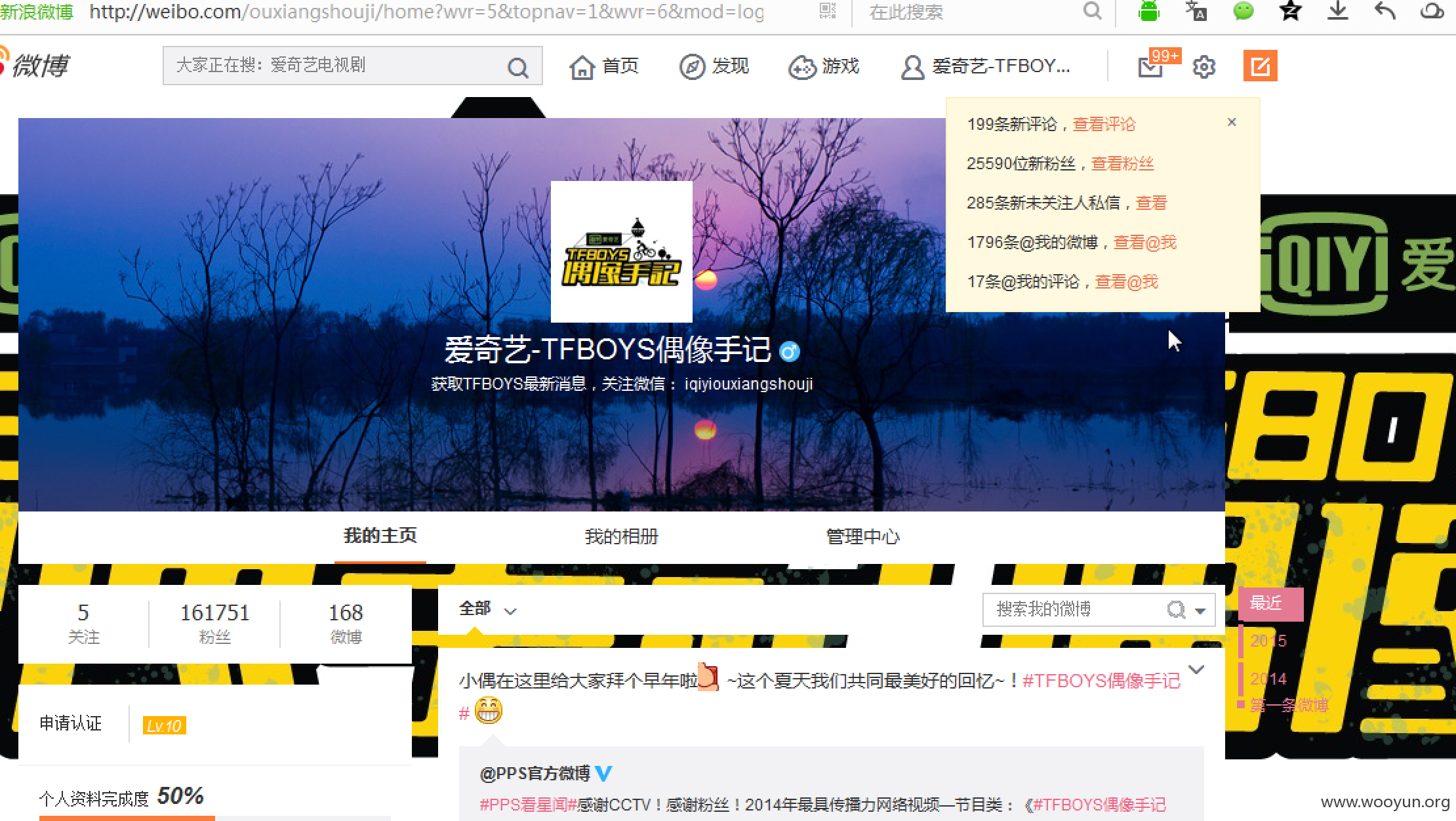The width and height of the screenshot is (1456, 821).
Task: Click the male gender icon beside profile name
Action: tap(790, 351)
